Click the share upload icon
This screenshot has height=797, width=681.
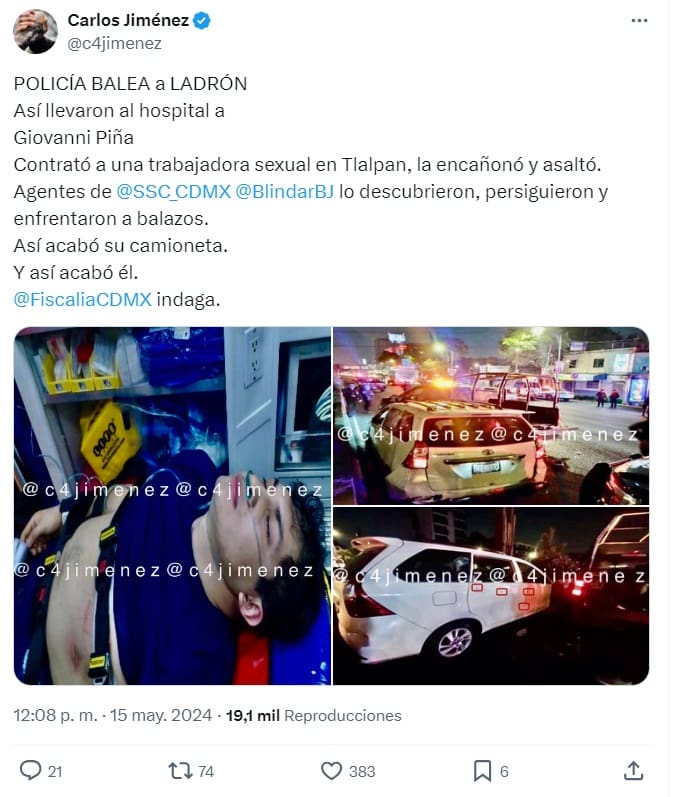coord(633,770)
